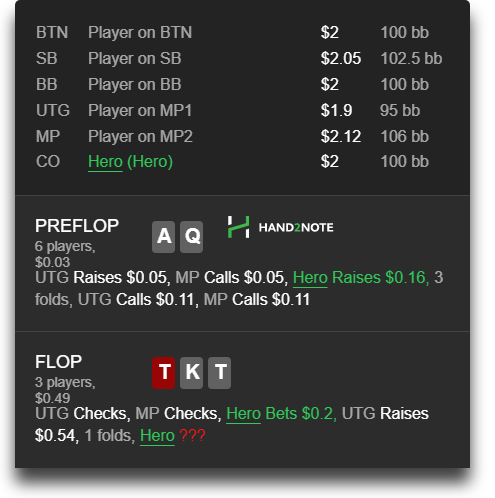Image resolution: width=495 pixels, height=498 pixels.
Task: Click the 102.5 bb stack value
Action: pyautogui.click(x=411, y=59)
